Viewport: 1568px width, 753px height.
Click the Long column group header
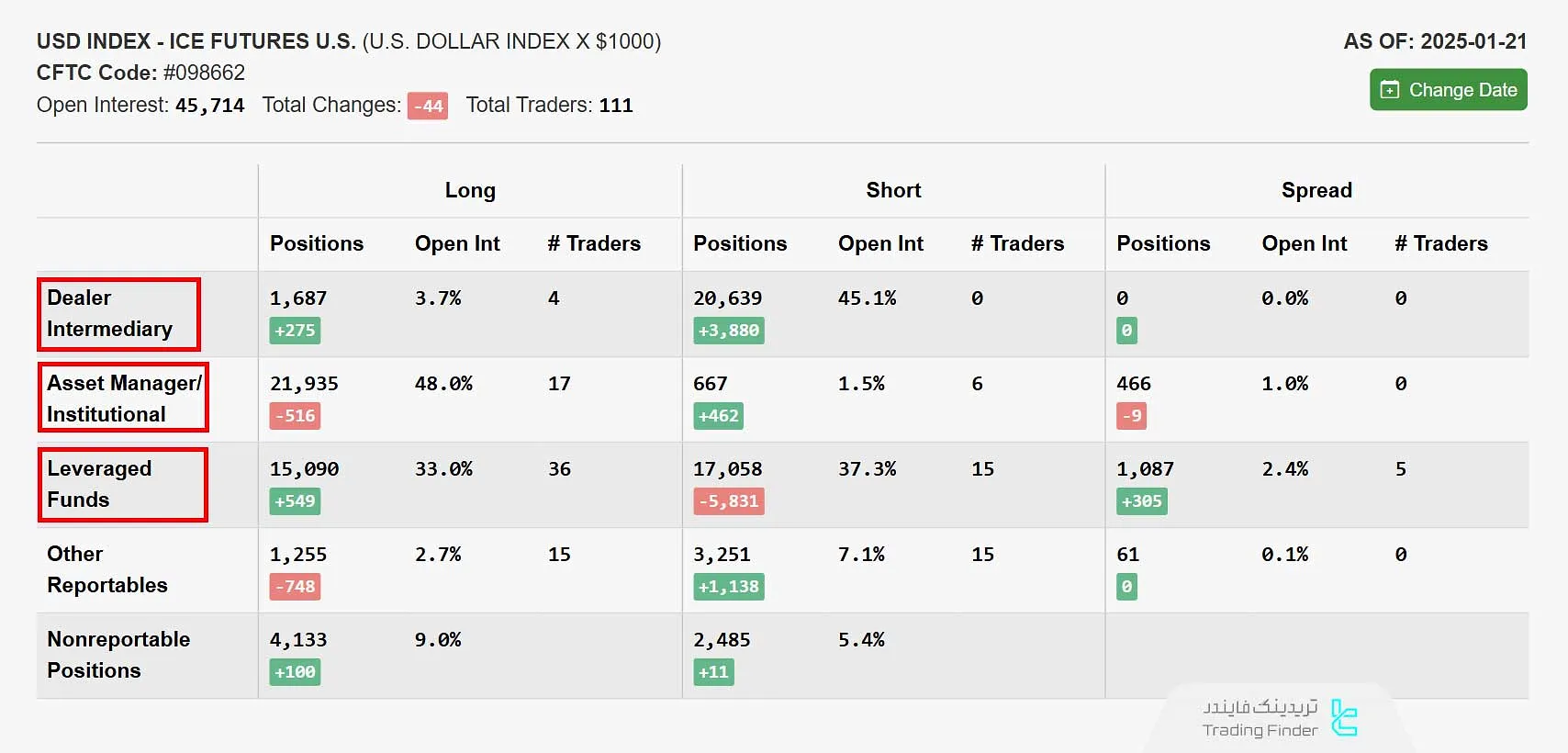coord(470,190)
